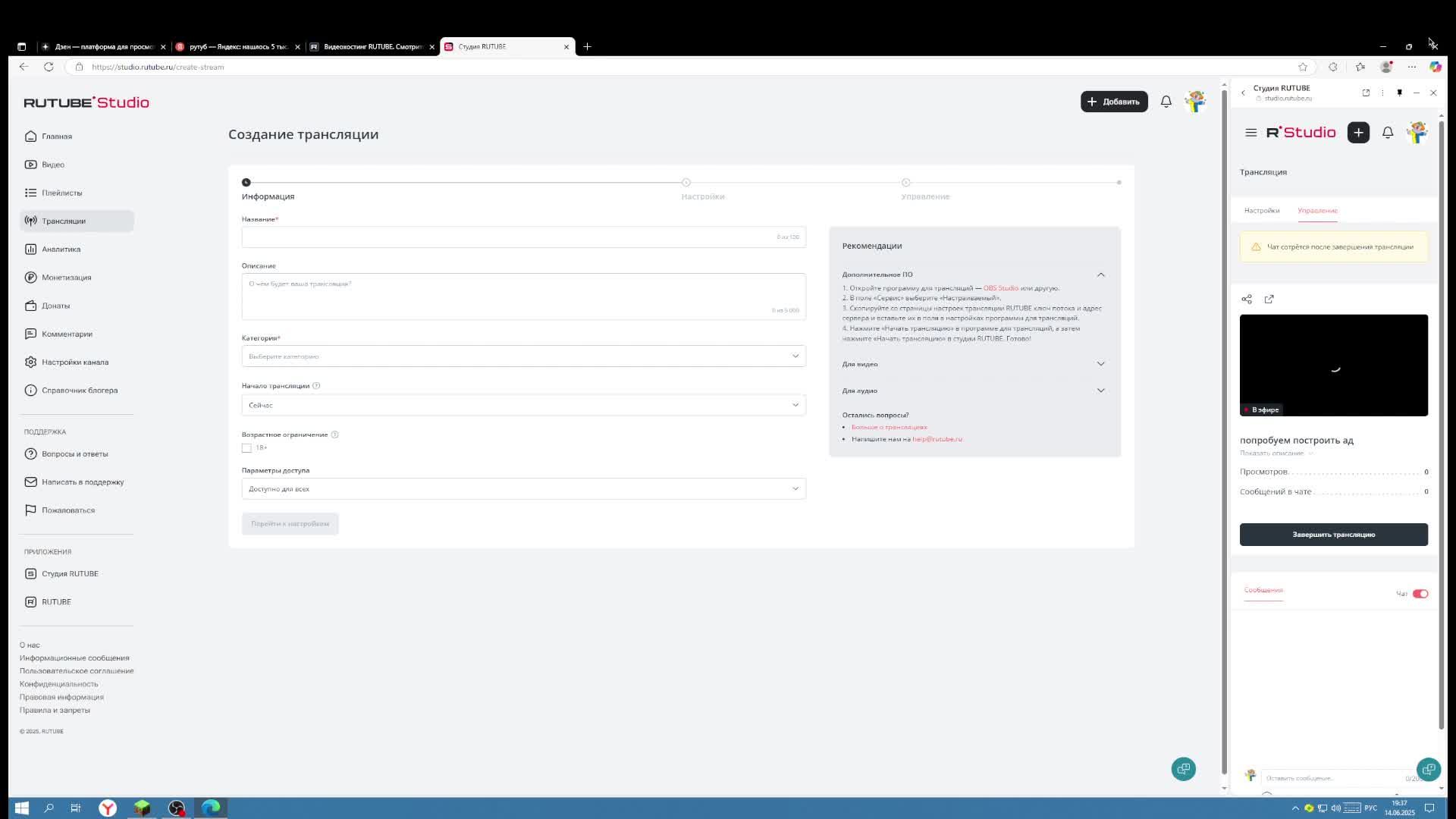Open OBS Studio link
Screen dimensions: 1456x819
point(1000,288)
